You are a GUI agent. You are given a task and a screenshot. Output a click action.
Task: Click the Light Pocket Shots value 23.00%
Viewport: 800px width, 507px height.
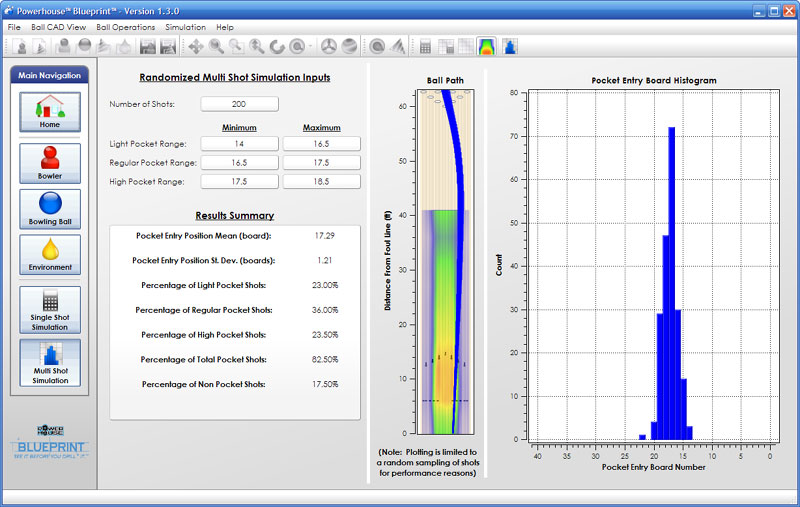(x=325, y=285)
